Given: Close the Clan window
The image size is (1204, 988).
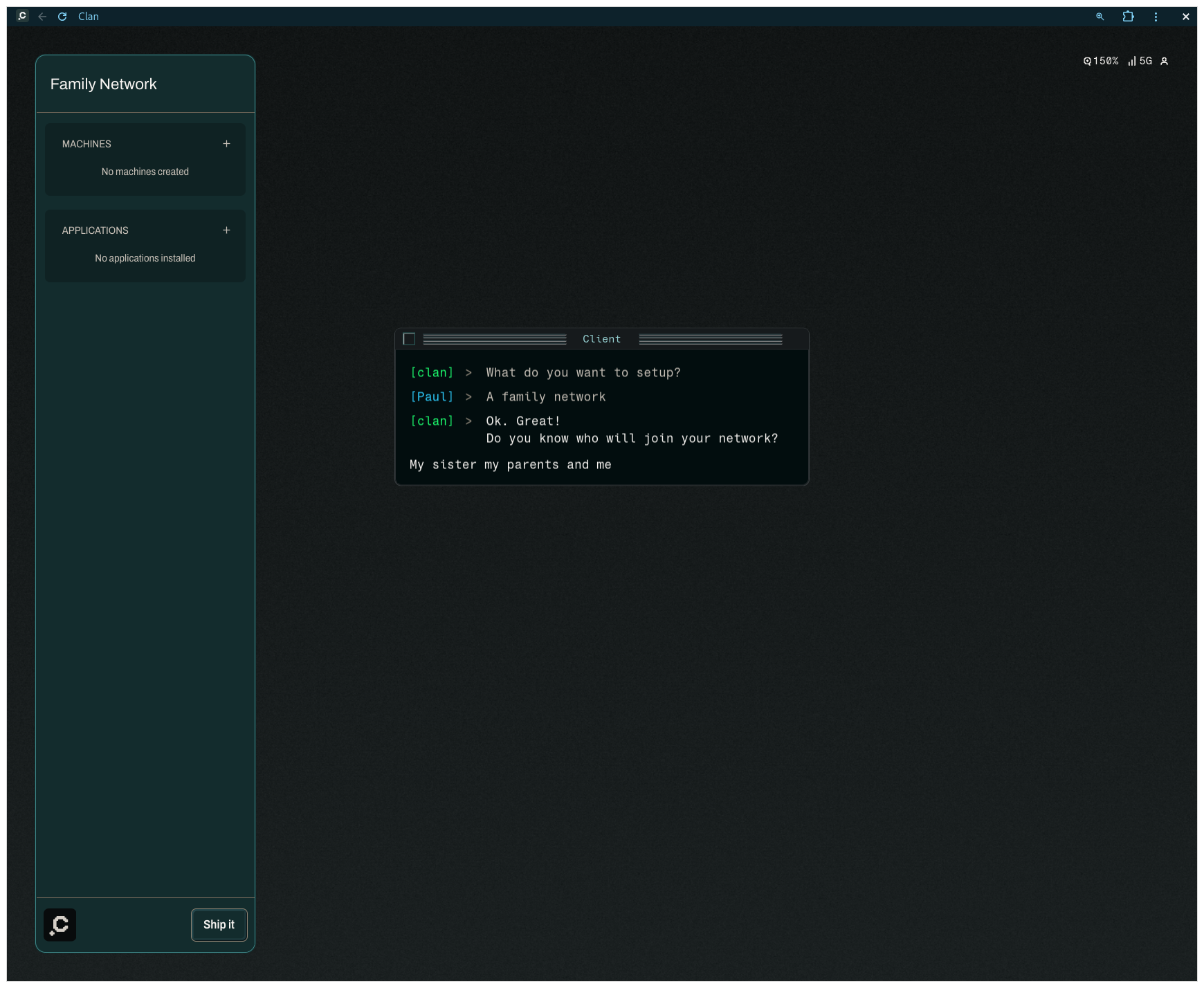Looking at the screenshot, I should (1185, 17).
